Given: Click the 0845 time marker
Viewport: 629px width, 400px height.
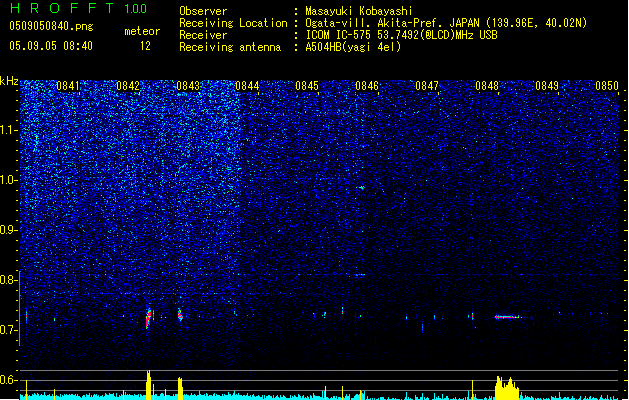Looking at the screenshot, I should (x=307, y=86).
